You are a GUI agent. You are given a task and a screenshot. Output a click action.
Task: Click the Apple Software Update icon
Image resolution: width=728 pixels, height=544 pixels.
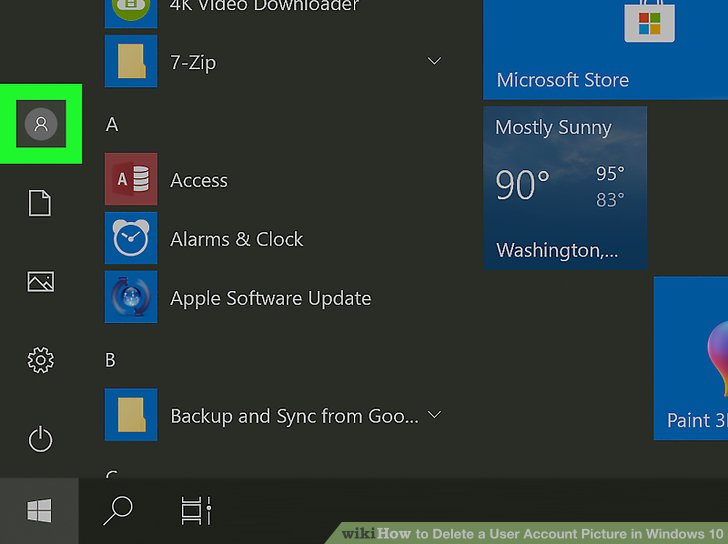(x=131, y=297)
